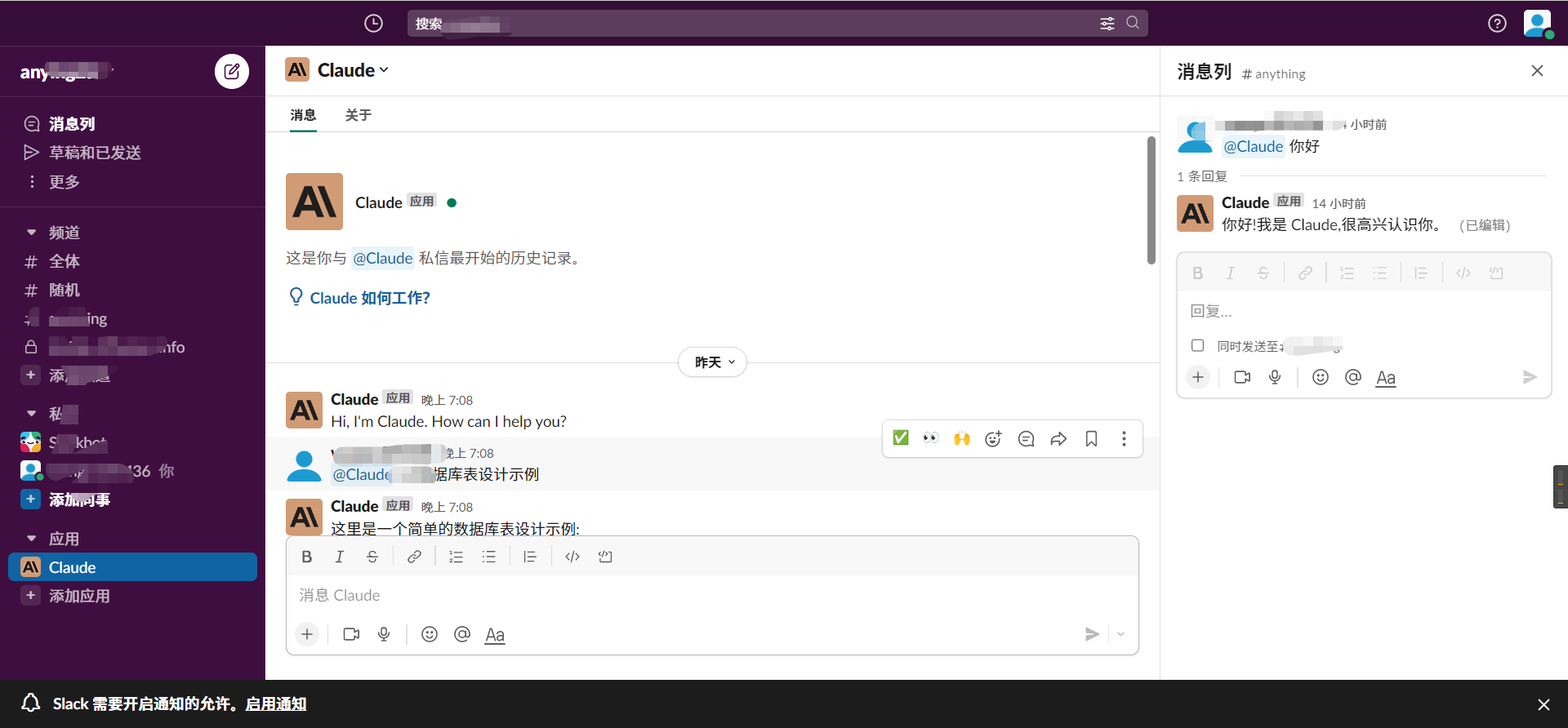Screen dimensions: 1568x728
Task: Record audio clip in thread reply
Action: [x=1275, y=377]
